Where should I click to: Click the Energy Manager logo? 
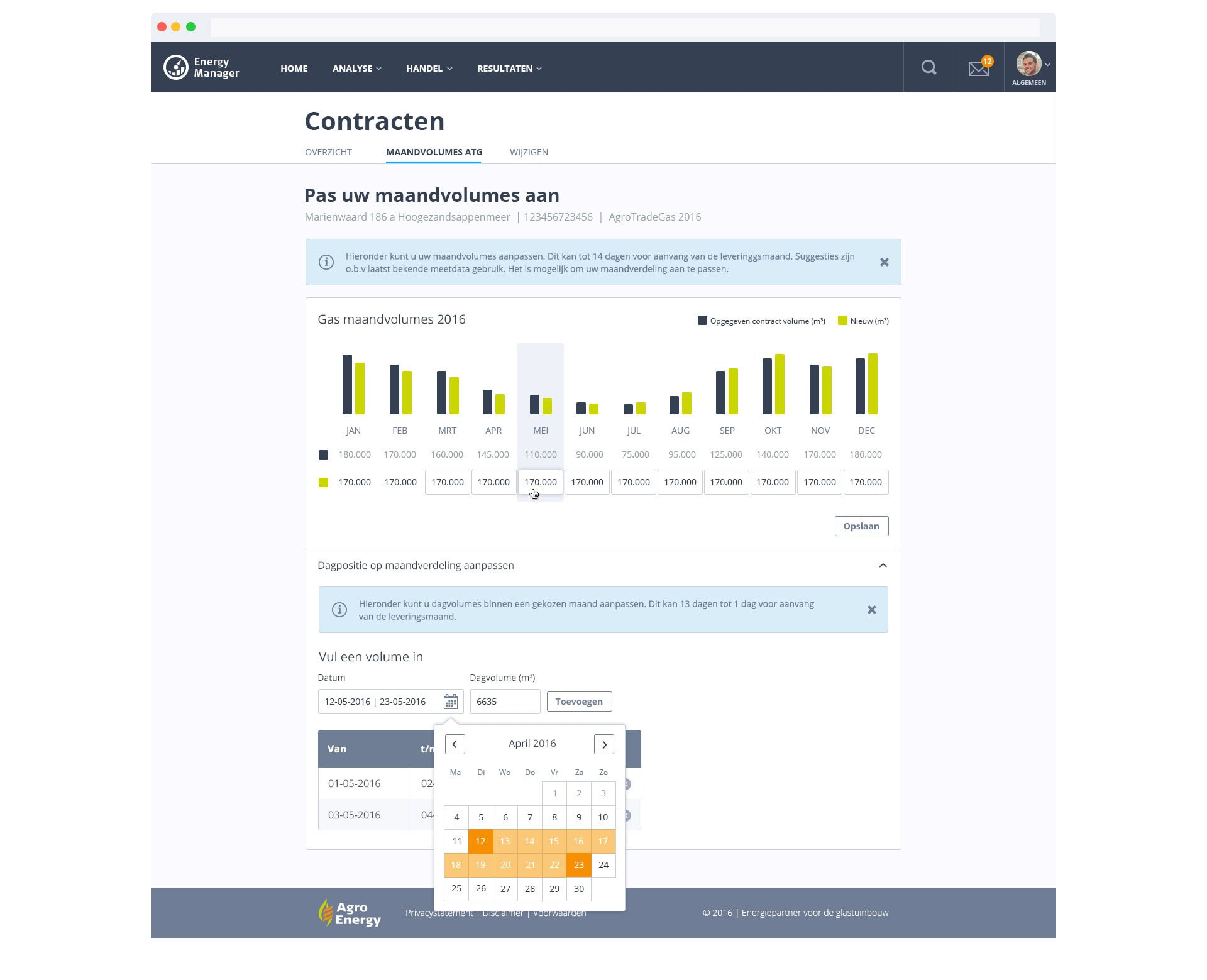pyautogui.click(x=201, y=67)
